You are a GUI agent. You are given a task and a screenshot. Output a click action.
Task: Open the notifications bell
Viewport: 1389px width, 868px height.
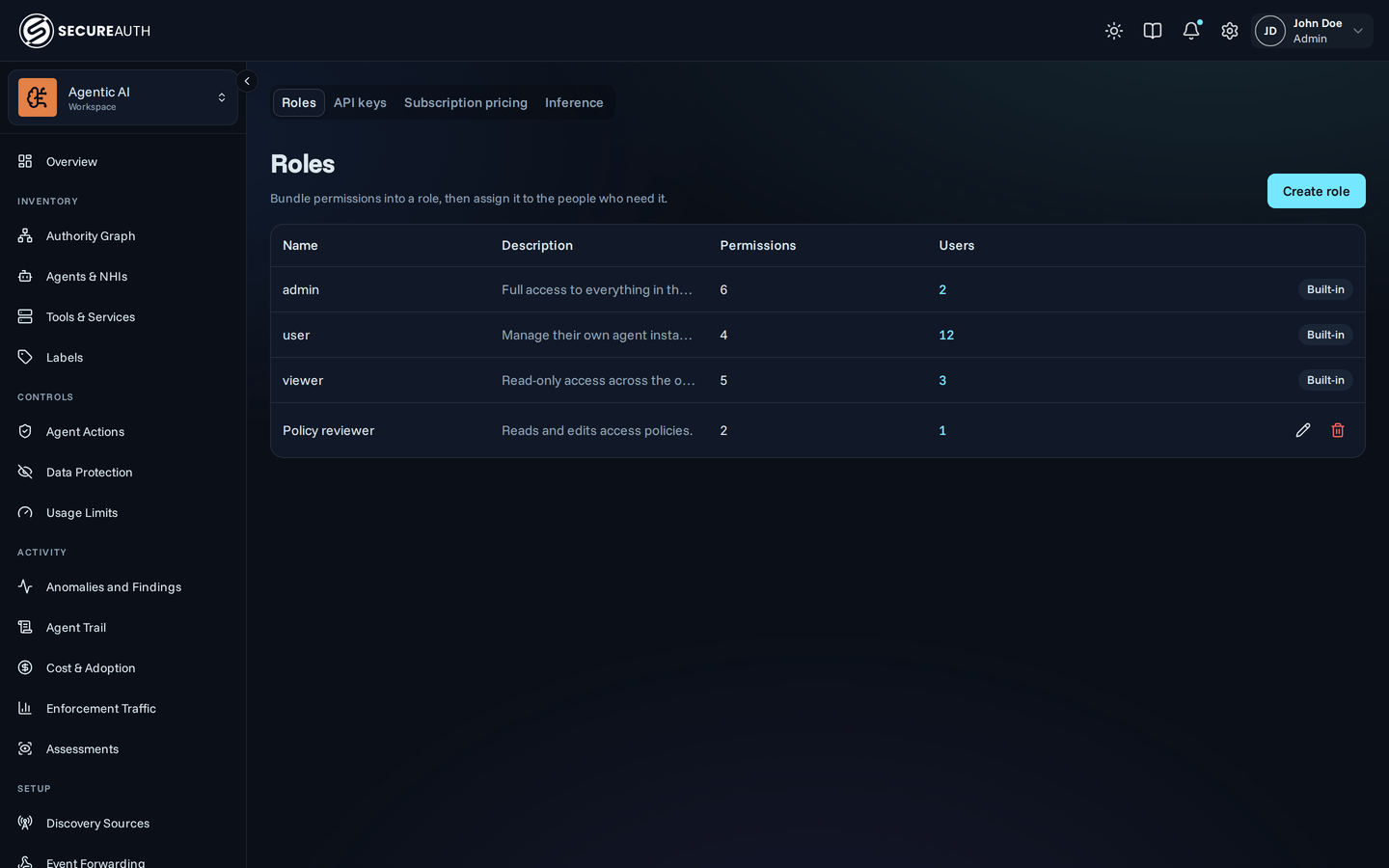tap(1191, 31)
